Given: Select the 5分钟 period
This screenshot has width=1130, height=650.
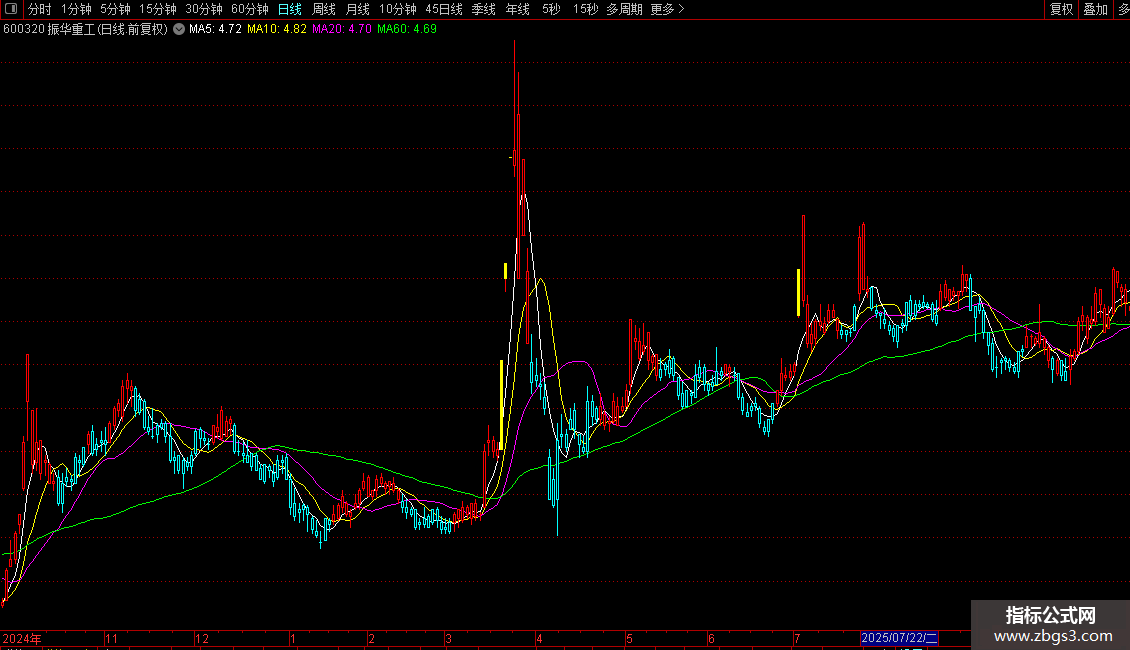Looking at the screenshot, I should point(115,9).
